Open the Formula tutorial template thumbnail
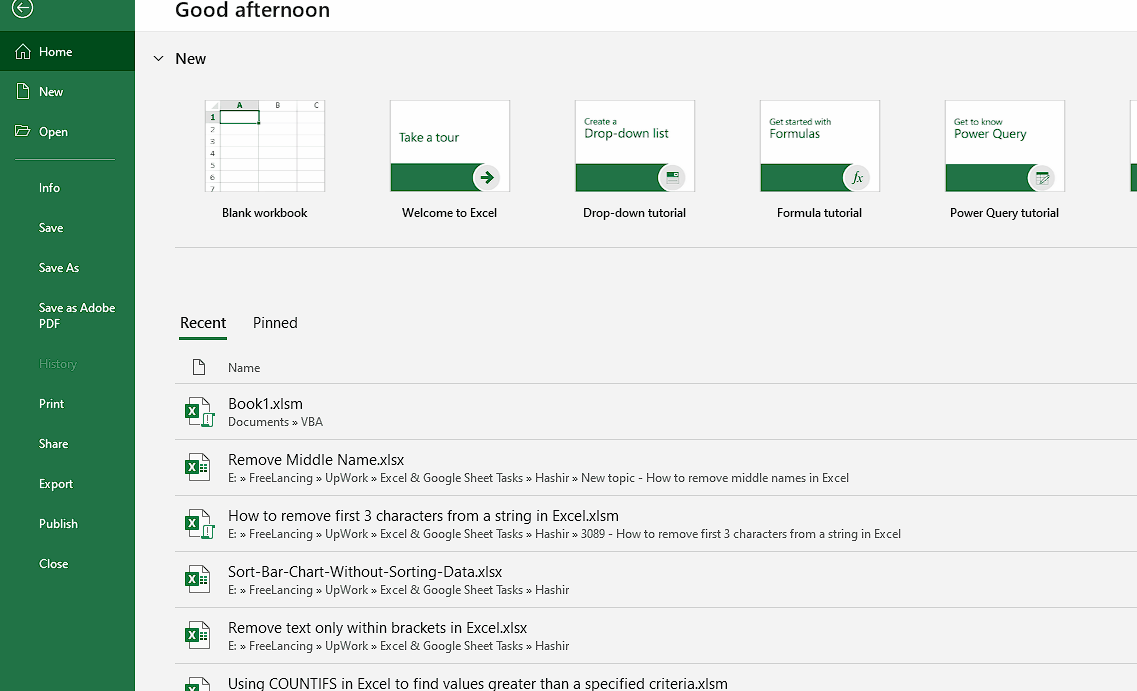Viewport: 1137px width, 691px height. 819,146
